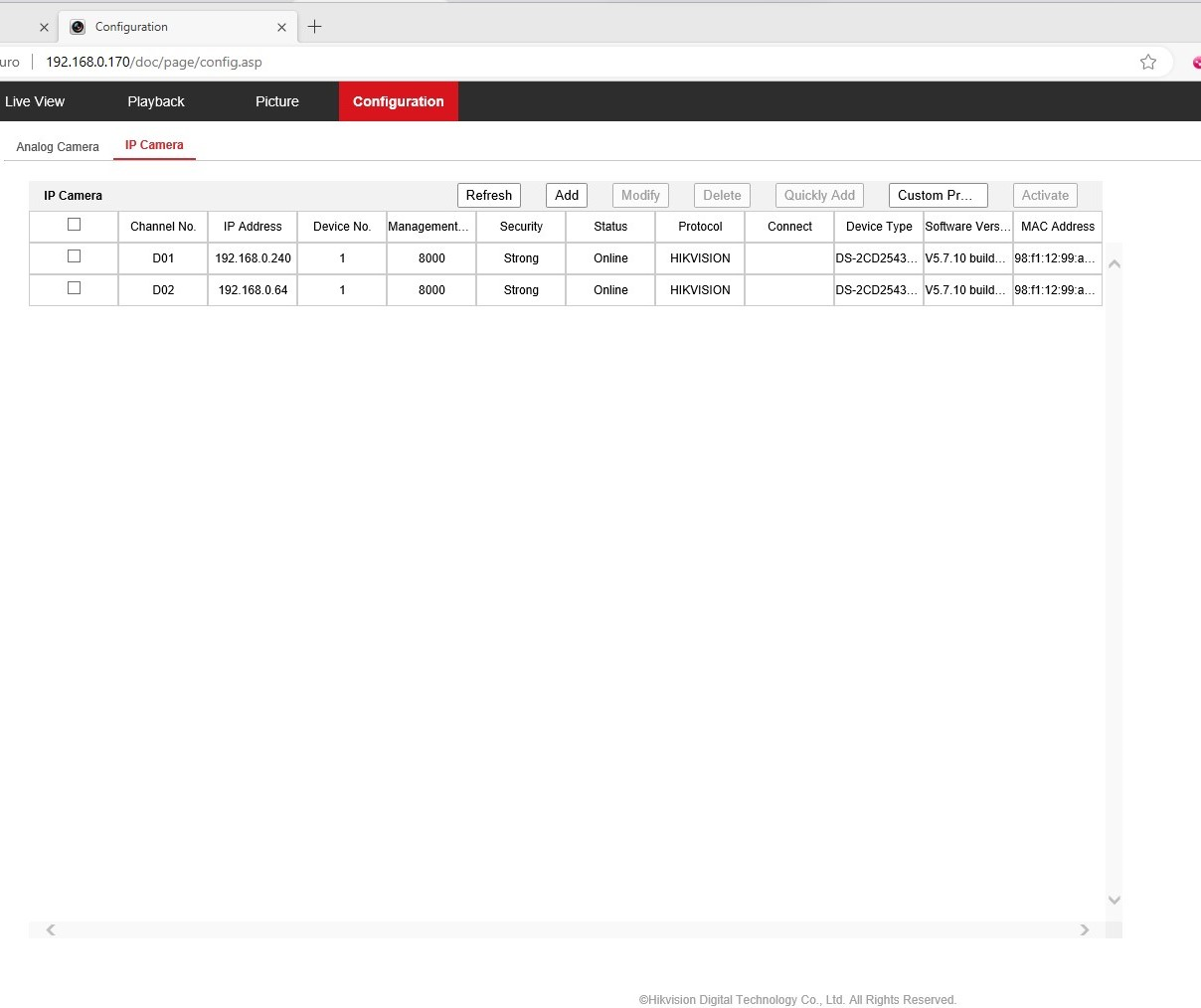Click the table scroll down arrow
The width and height of the screenshot is (1201, 1008).
pyautogui.click(x=1115, y=900)
